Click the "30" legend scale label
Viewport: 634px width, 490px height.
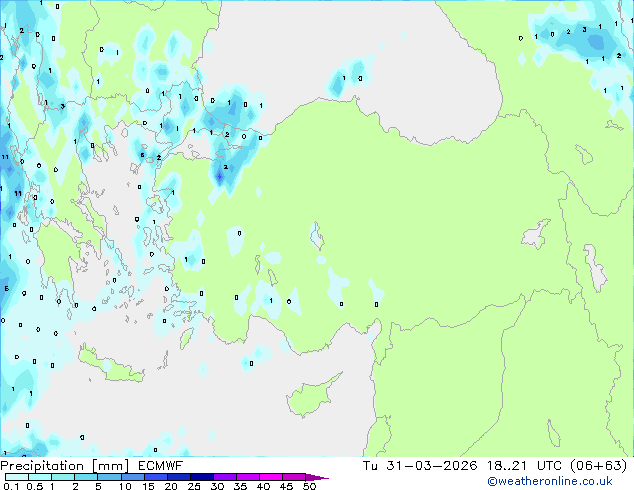pos(218,486)
